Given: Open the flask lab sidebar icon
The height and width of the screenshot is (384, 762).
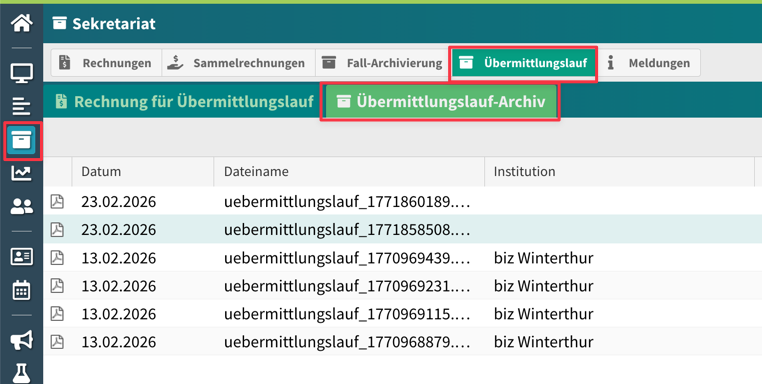Looking at the screenshot, I should point(22,373).
